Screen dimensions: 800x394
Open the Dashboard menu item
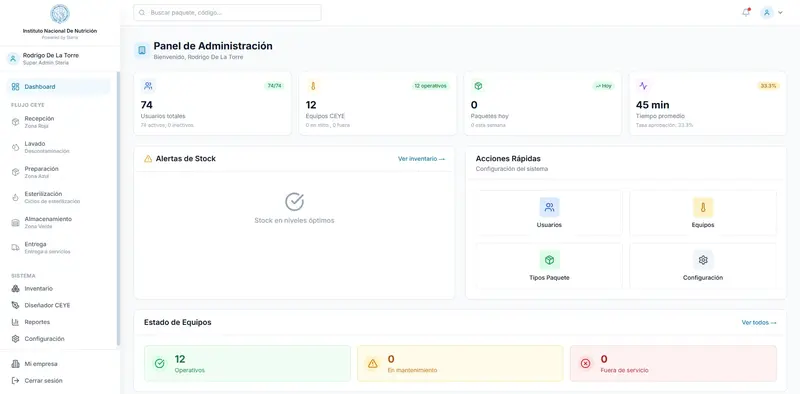59,87
